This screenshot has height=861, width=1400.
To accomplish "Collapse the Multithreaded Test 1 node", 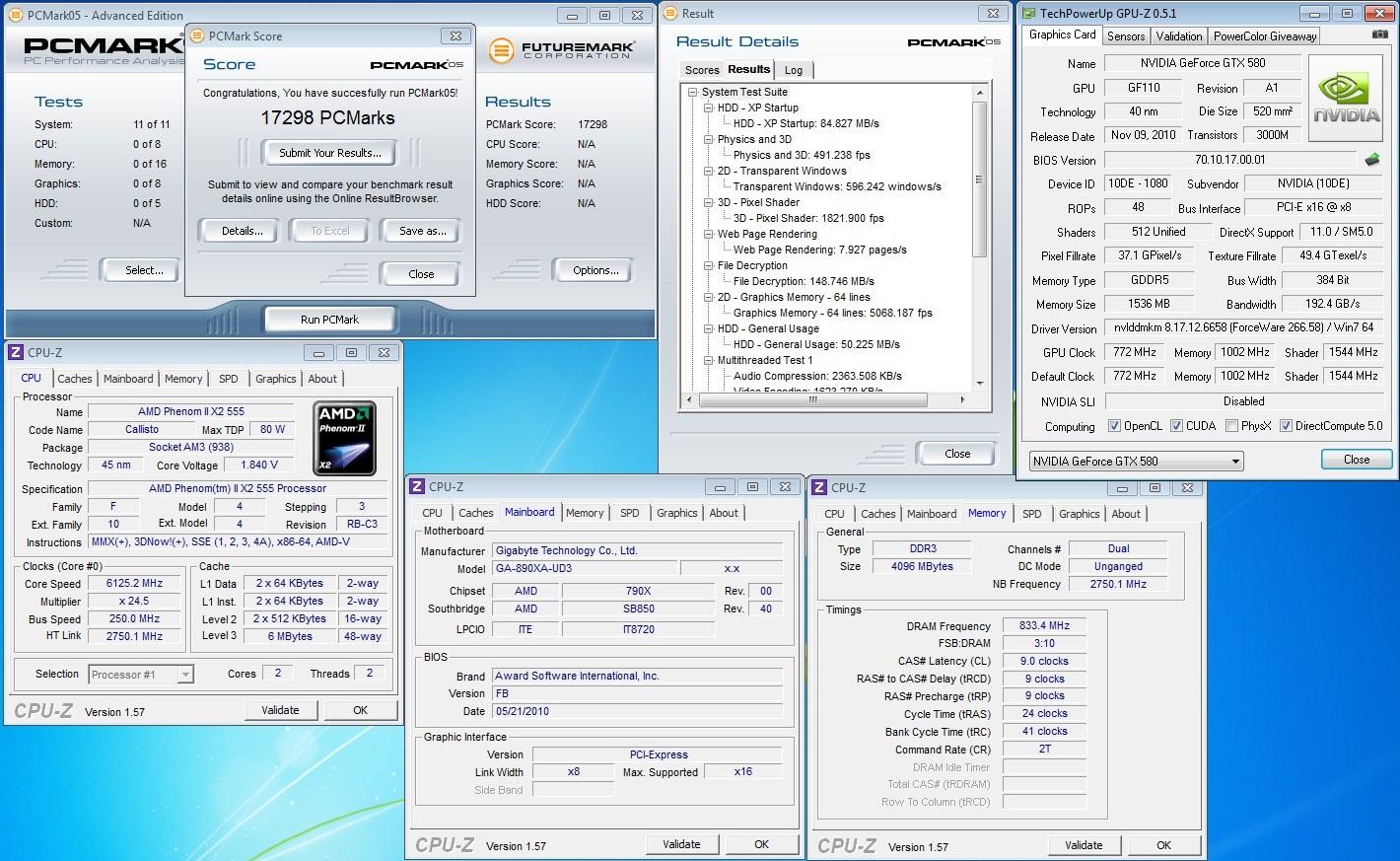I will (709, 360).
